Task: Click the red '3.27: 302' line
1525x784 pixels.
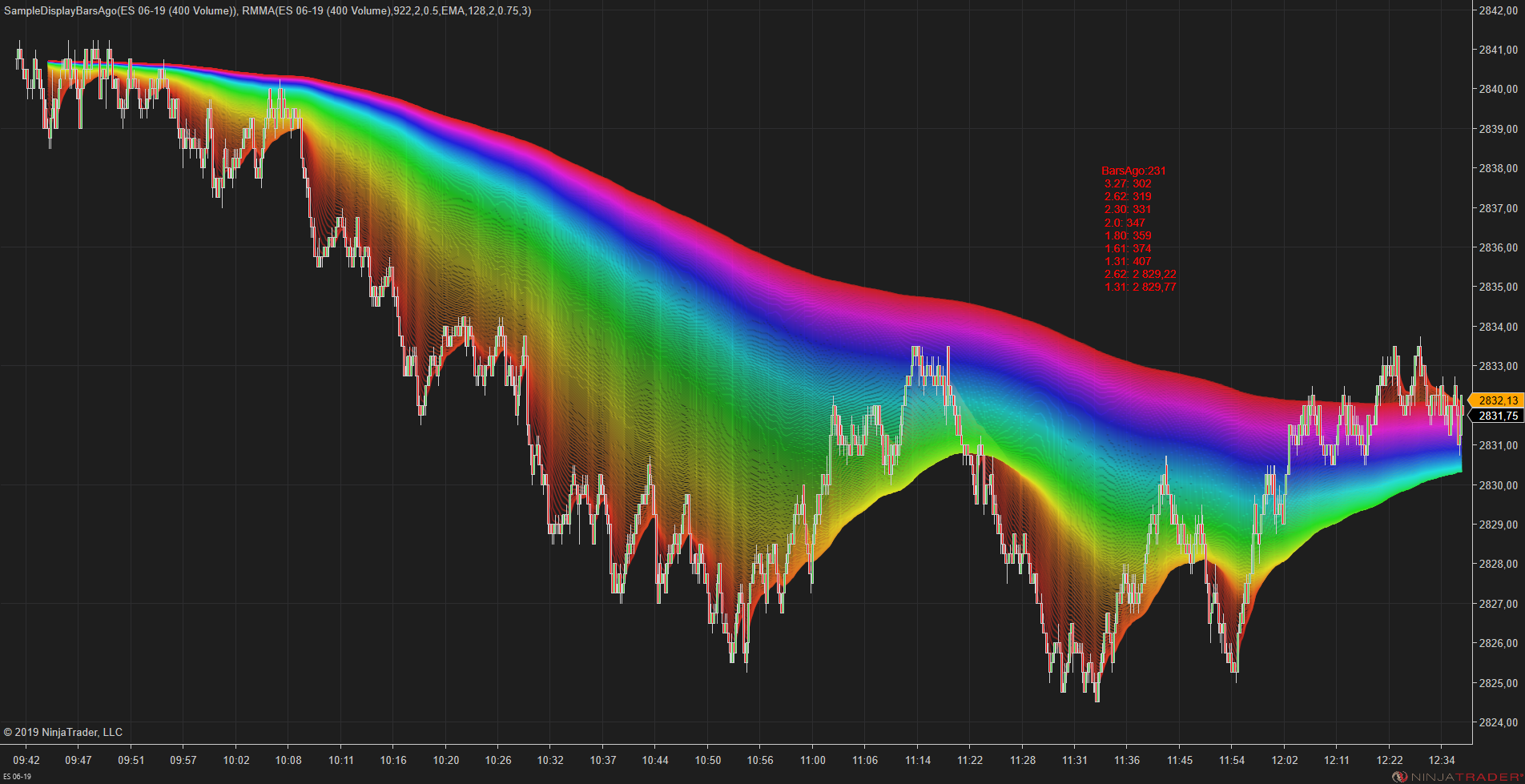Action: click(x=1128, y=183)
